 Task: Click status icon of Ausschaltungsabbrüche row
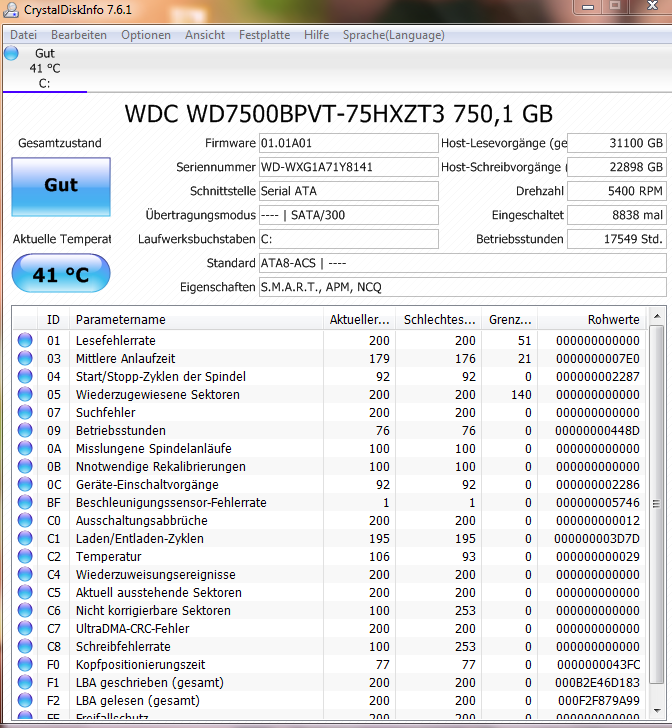(x=25, y=520)
